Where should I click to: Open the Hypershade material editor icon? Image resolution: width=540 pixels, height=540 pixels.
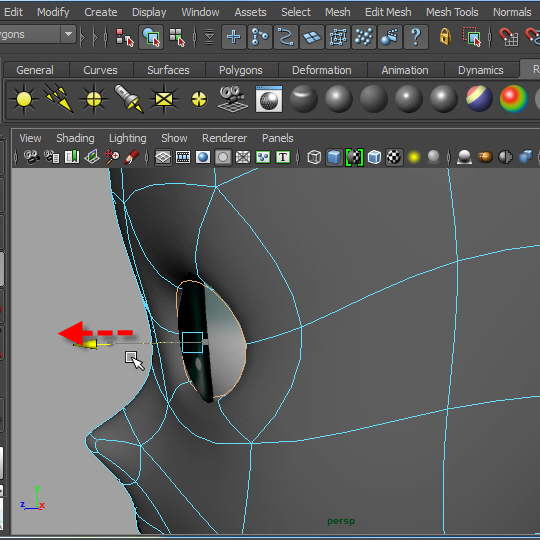click(269, 99)
